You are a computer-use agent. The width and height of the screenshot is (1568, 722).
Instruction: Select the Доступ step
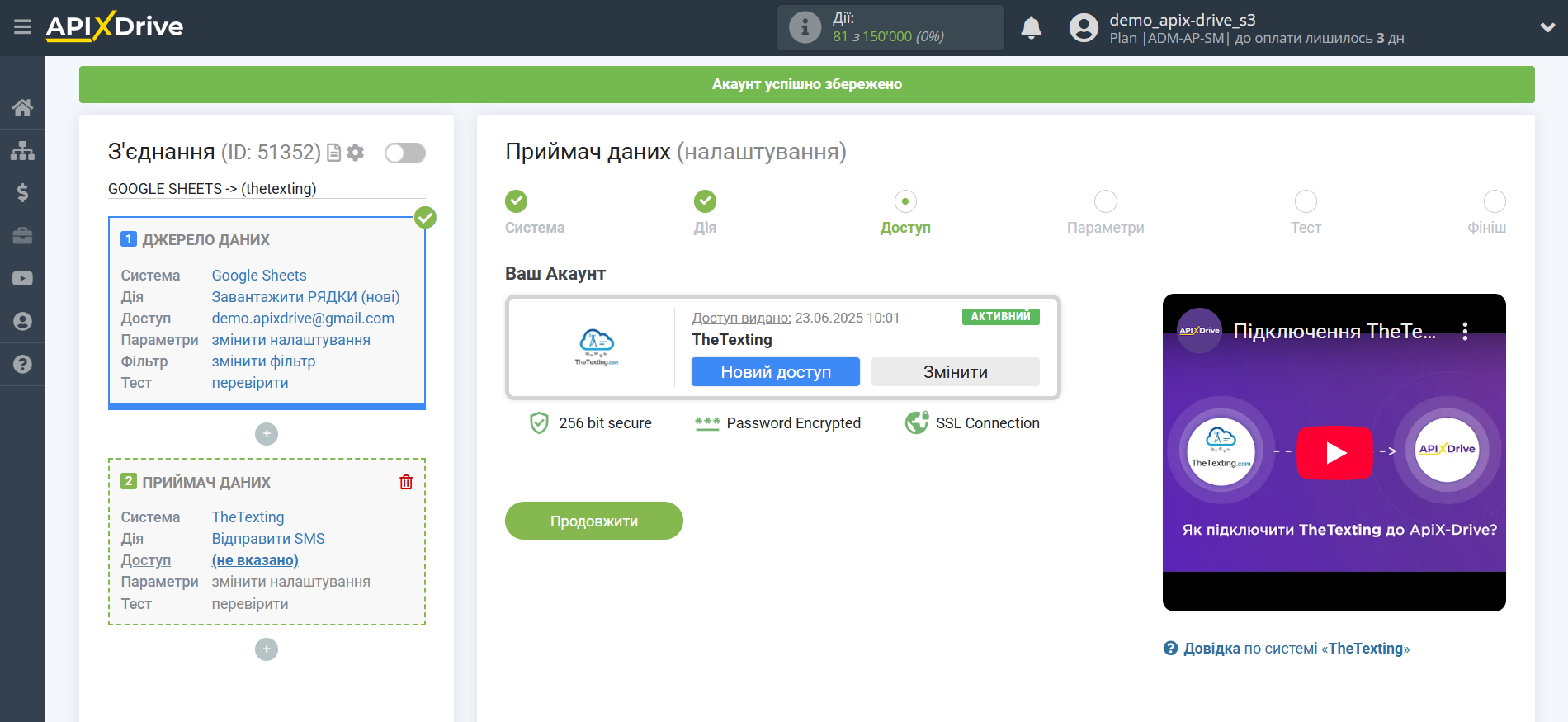[905, 201]
